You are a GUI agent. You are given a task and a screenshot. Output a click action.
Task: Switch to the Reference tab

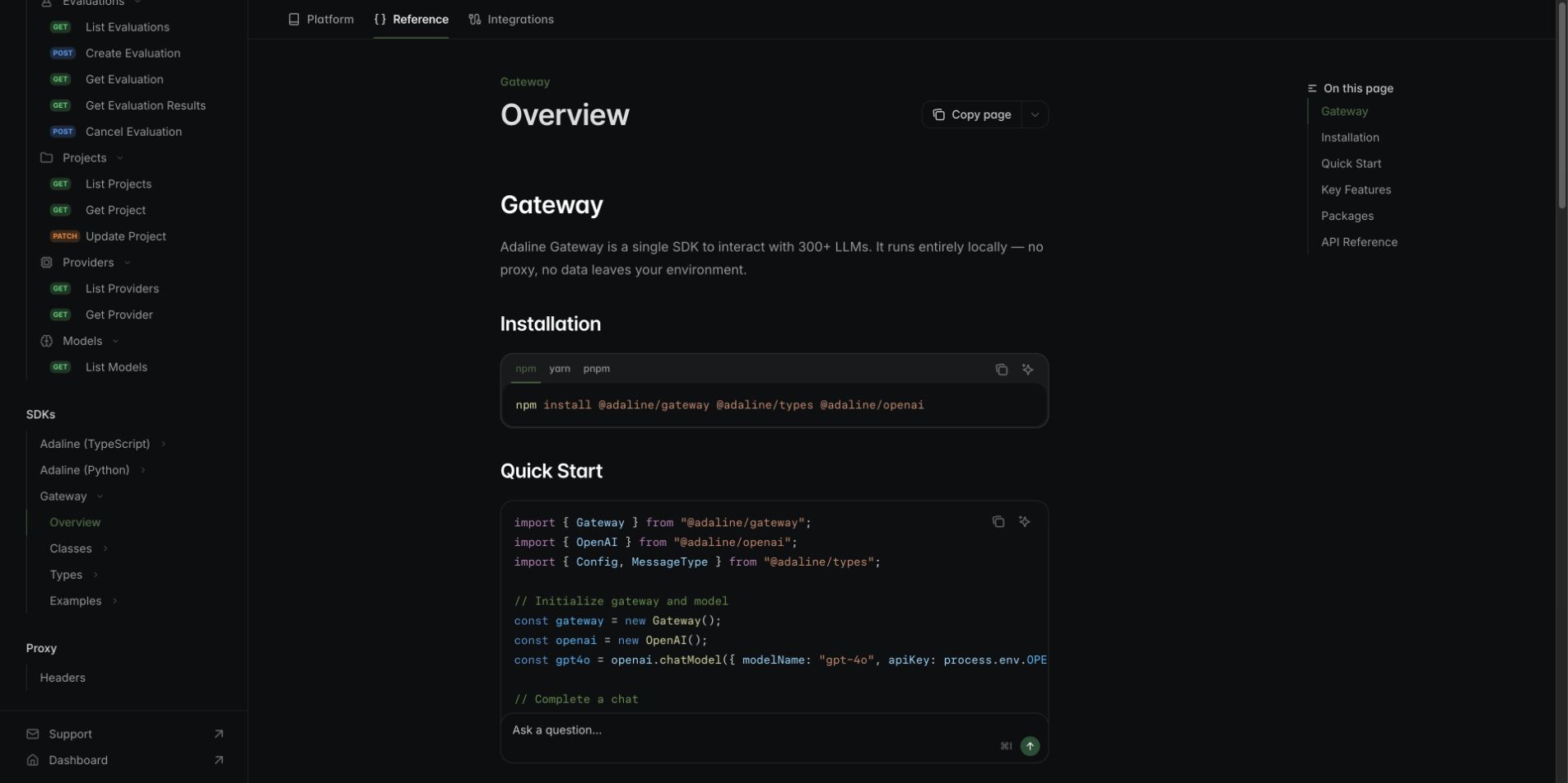412,19
